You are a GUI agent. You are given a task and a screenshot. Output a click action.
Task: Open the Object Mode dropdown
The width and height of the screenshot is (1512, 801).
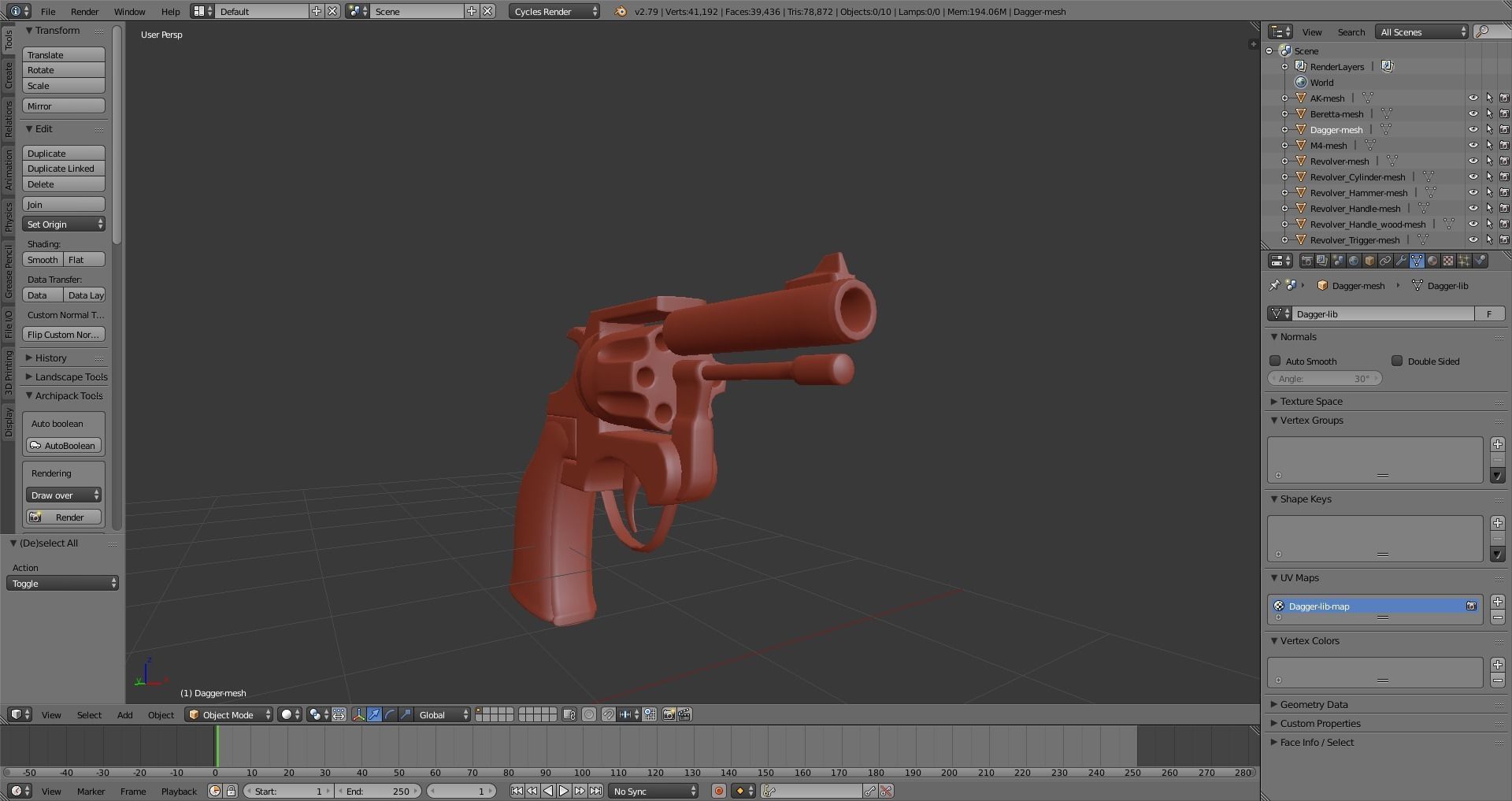(x=229, y=714)
